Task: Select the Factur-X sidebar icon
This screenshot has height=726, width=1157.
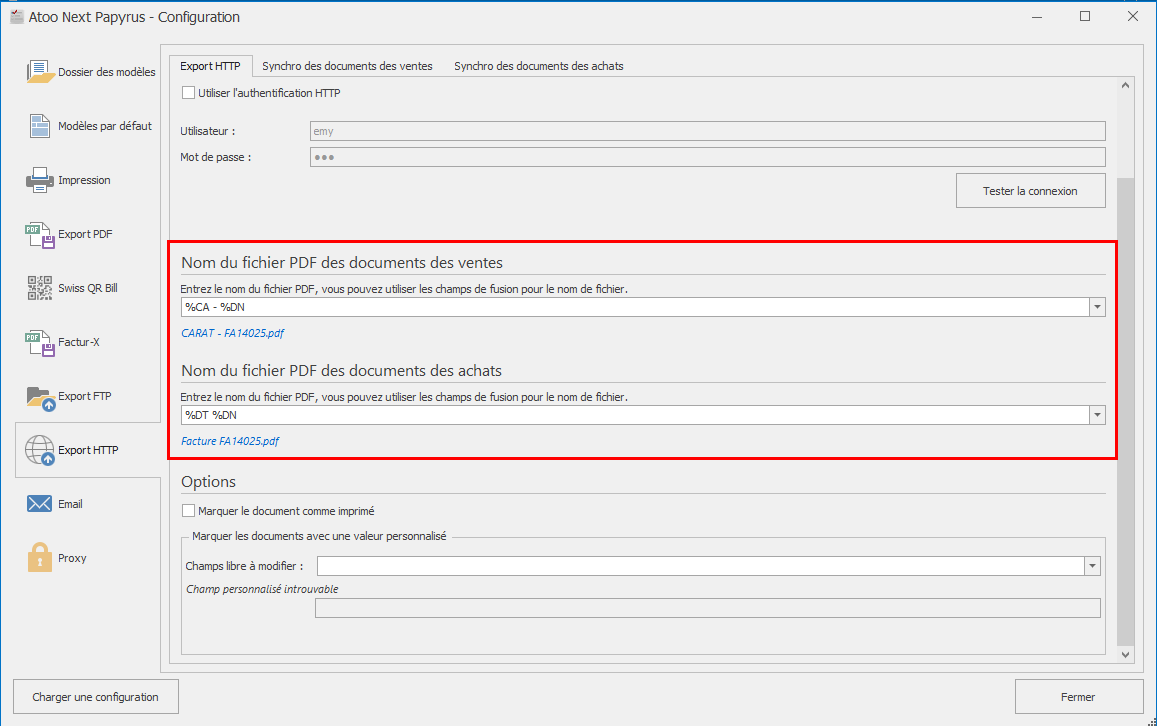Action: pyautogui.click(x=40, y=342)
